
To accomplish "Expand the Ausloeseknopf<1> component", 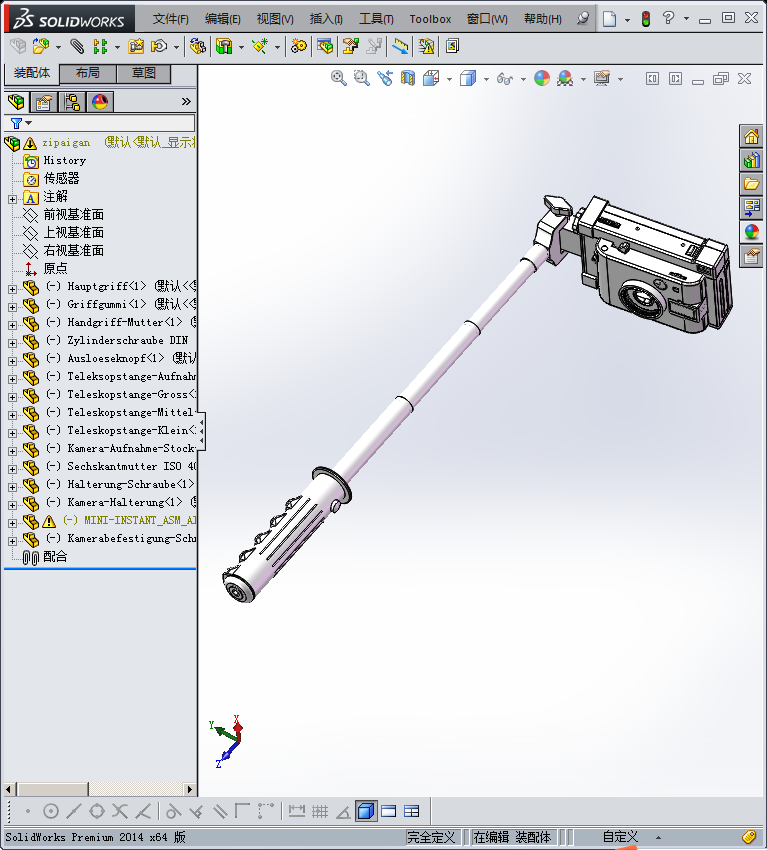I will tap(12, 361).
